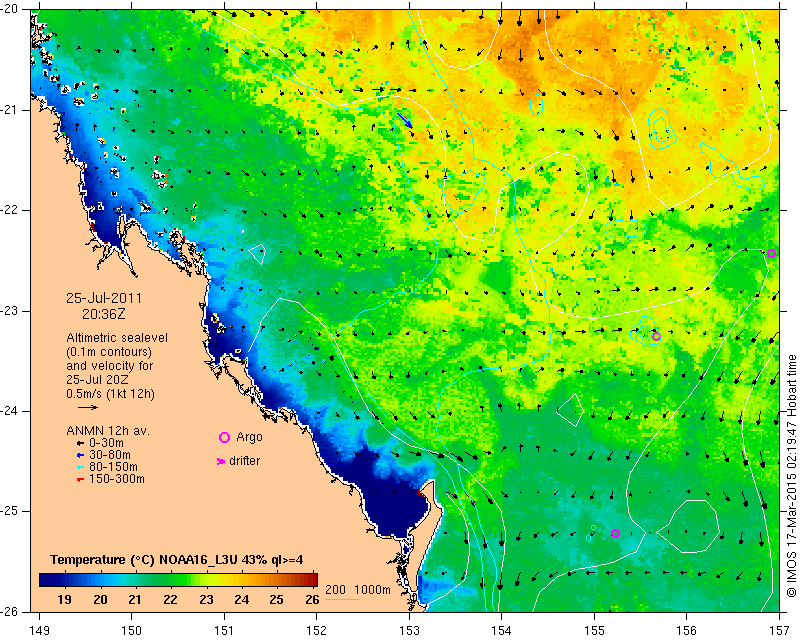
Task: Click the 'drifter' legend label
Action: pos(244,461)
